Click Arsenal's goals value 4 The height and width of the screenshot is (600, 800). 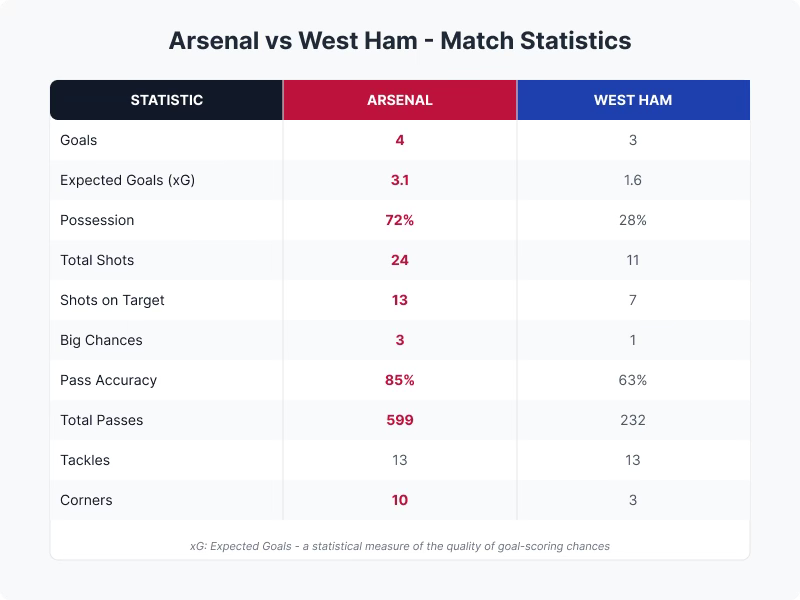coord(400,140)
